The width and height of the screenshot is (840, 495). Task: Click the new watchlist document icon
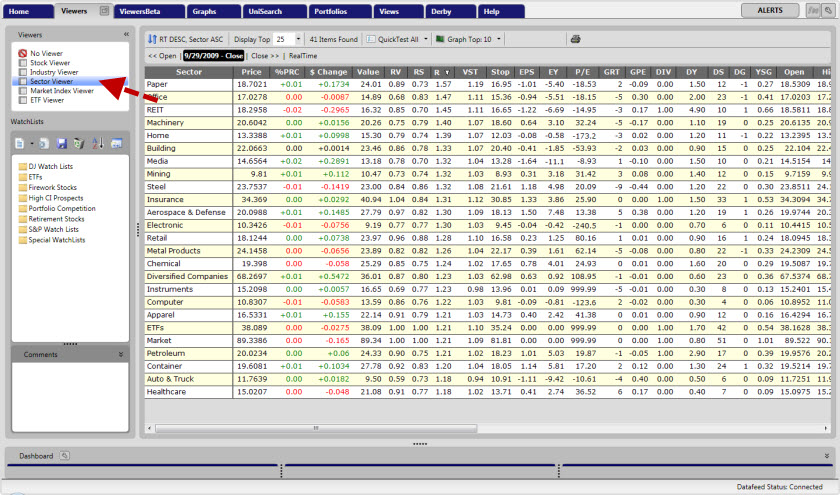click(x=19, y=144)
